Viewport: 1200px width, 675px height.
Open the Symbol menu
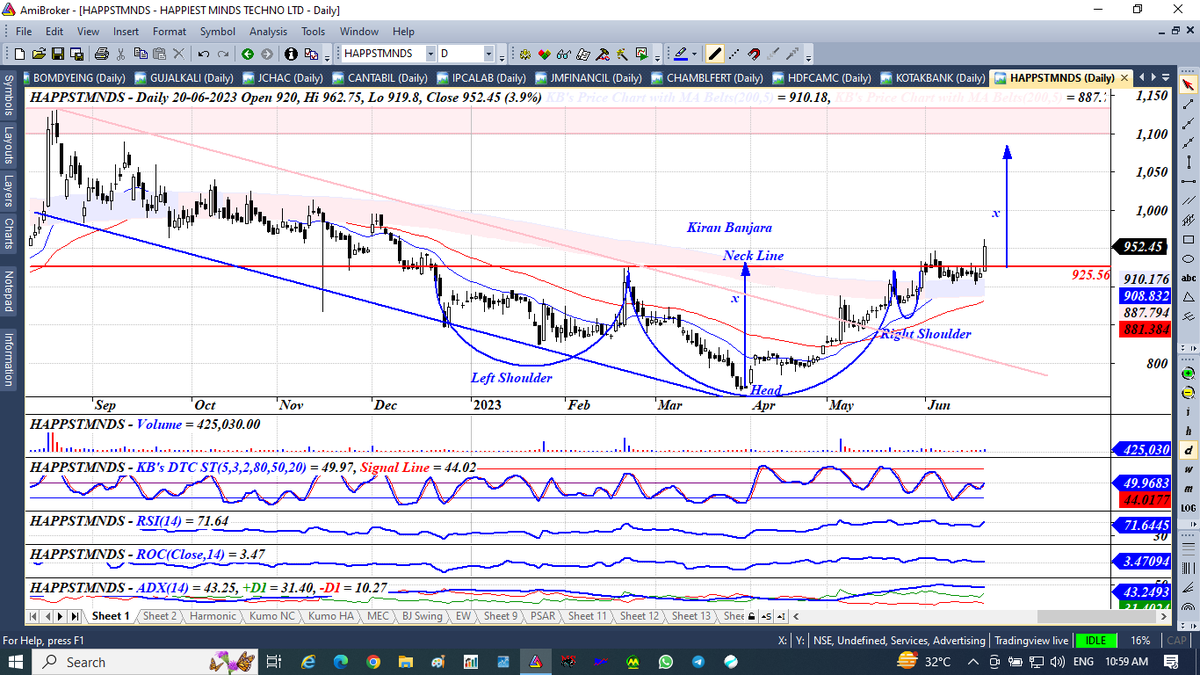pos(217,31)
